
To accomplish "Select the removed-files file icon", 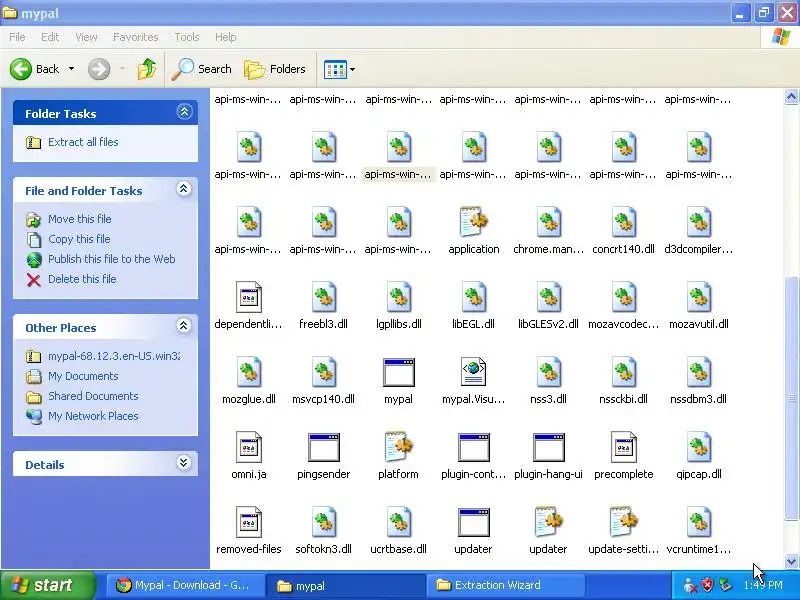I will click(x=248, y=522).
